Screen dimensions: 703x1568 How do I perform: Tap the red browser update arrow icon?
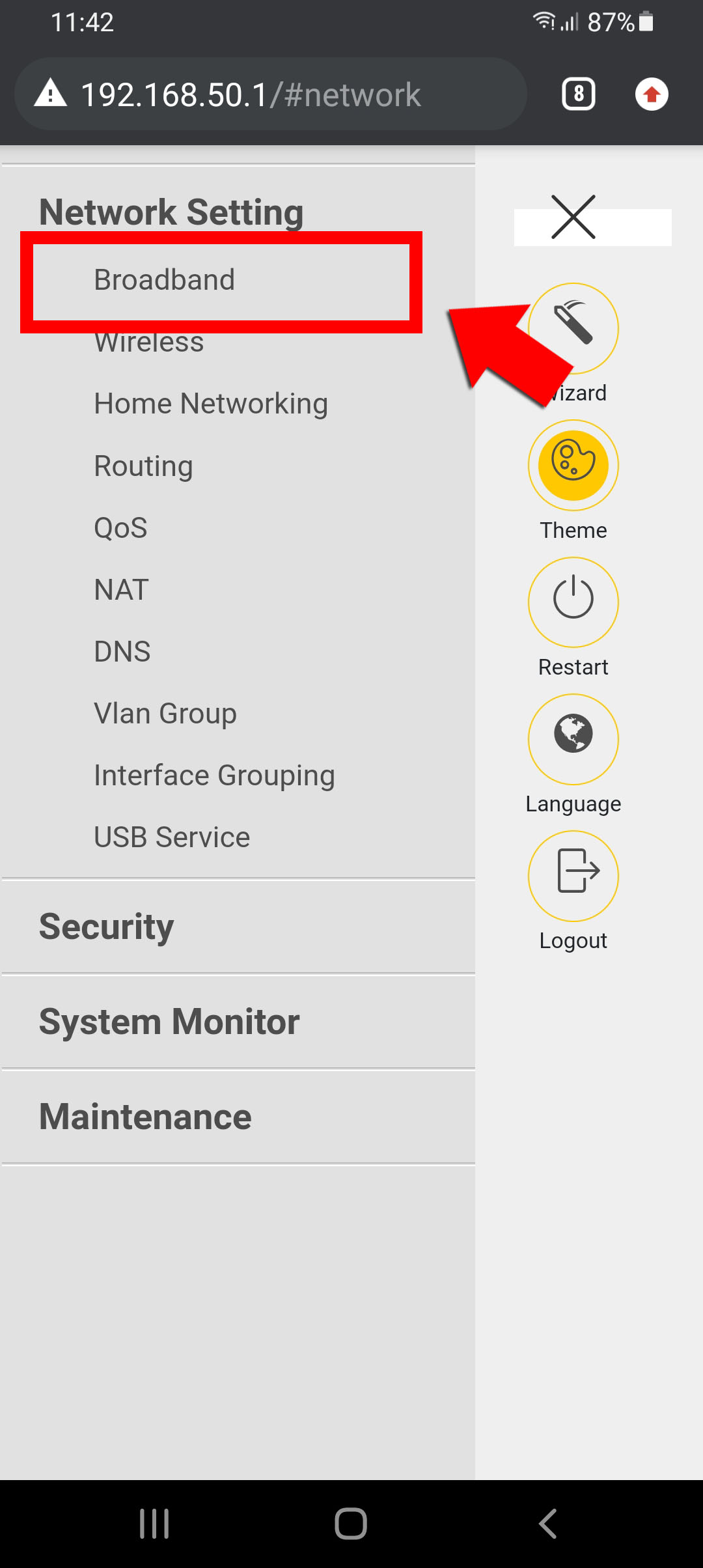point(652,94)
